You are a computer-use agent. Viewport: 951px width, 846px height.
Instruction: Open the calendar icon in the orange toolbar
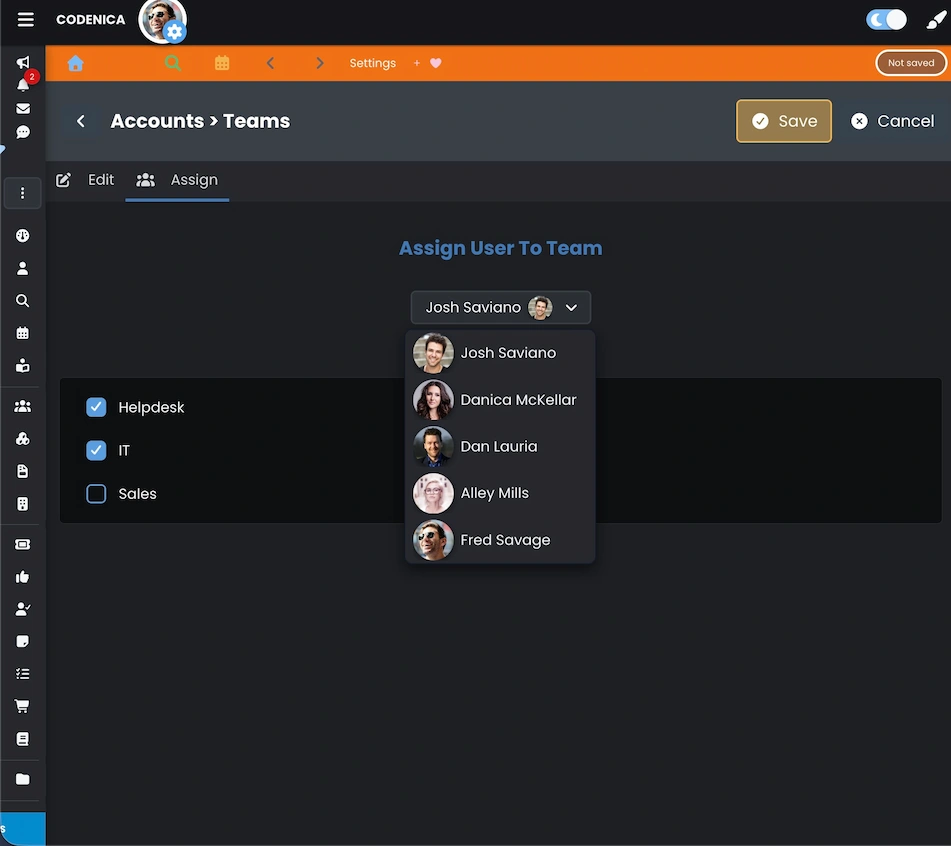pyautogui.click(x=221, y=62)
